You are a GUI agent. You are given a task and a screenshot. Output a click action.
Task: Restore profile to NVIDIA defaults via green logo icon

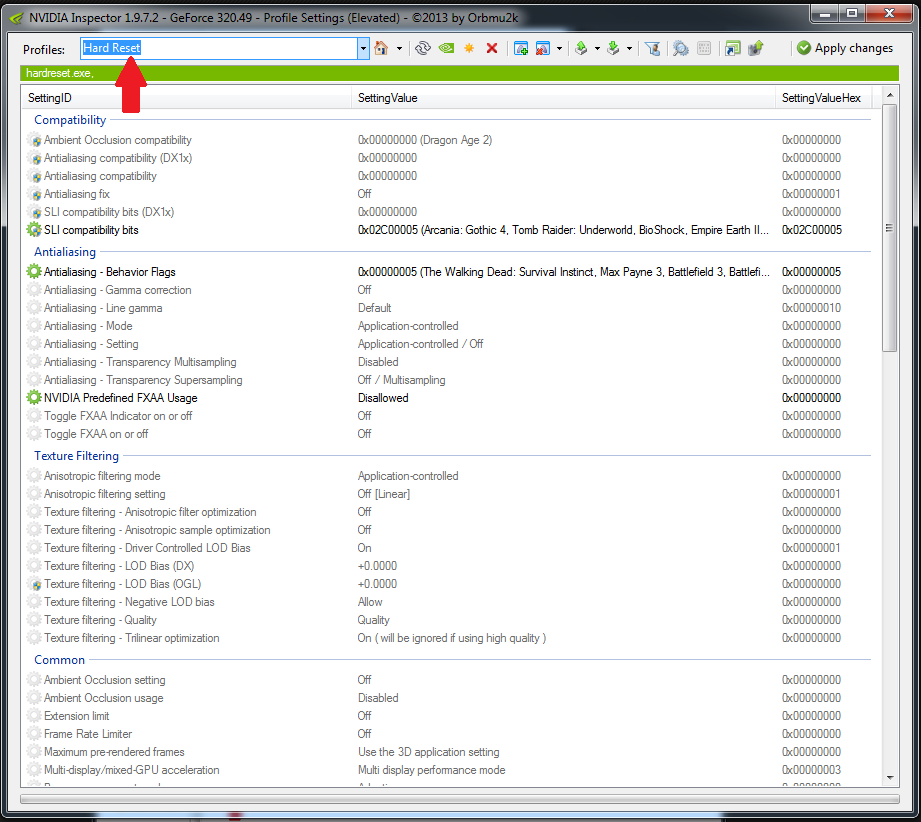[x=446, y=48]
